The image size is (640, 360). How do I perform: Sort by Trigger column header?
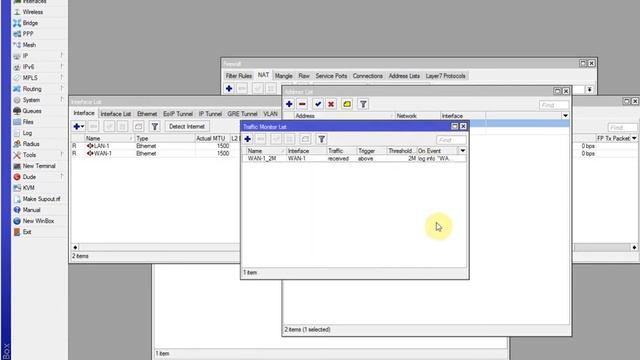pos(371,151)
